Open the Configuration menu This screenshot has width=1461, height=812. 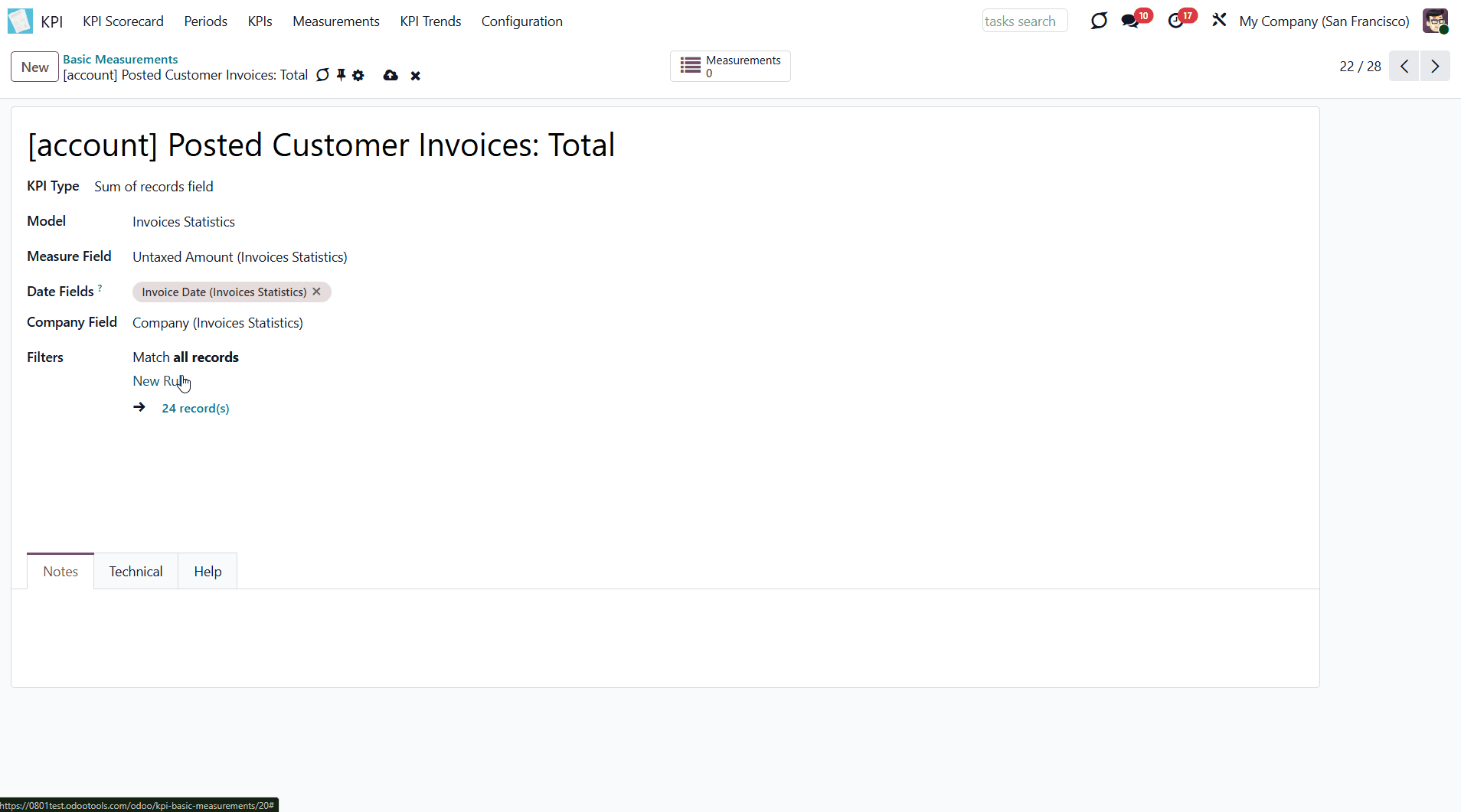(521, 21)
